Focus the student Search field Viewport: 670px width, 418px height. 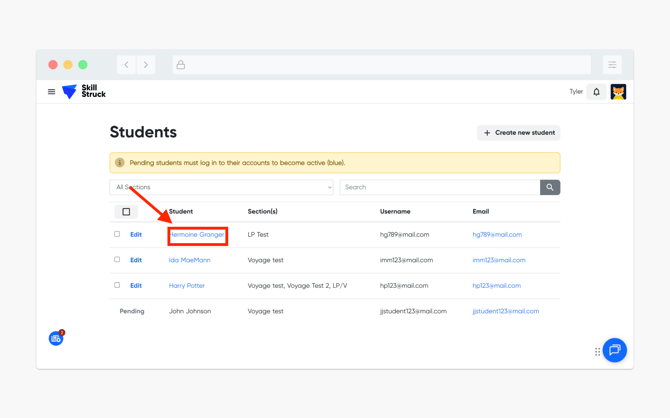(x=440, y=187)
